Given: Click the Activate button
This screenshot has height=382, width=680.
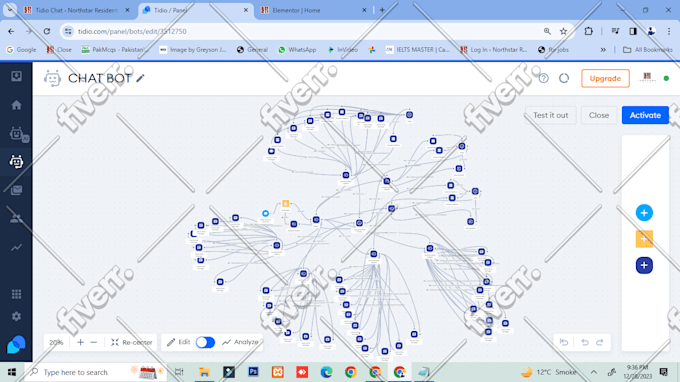Looking at the screenshot, I should coord(645,115).
